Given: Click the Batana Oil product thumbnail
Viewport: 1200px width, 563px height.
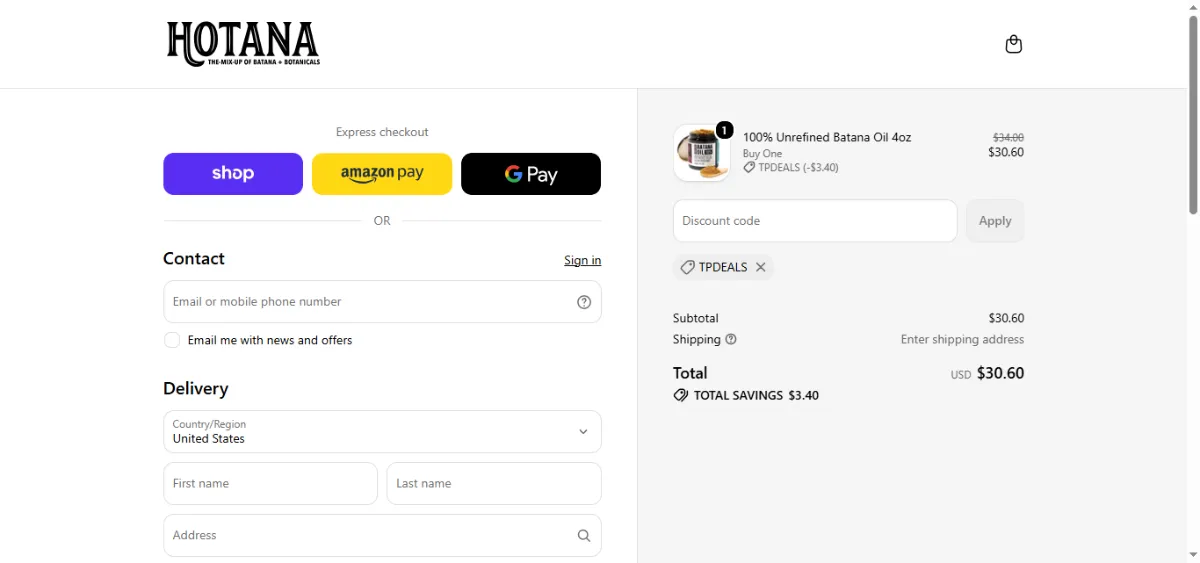Looking at the screenshot, I should pos(701,153).
